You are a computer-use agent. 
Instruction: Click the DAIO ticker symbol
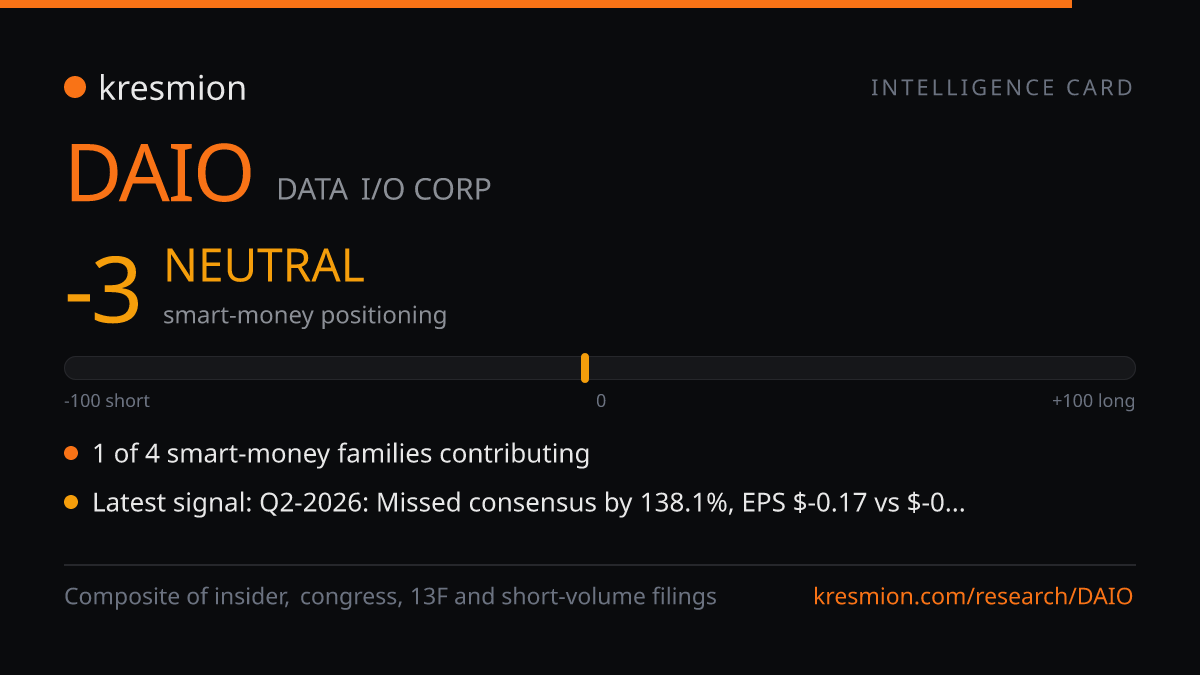(159, 174)
